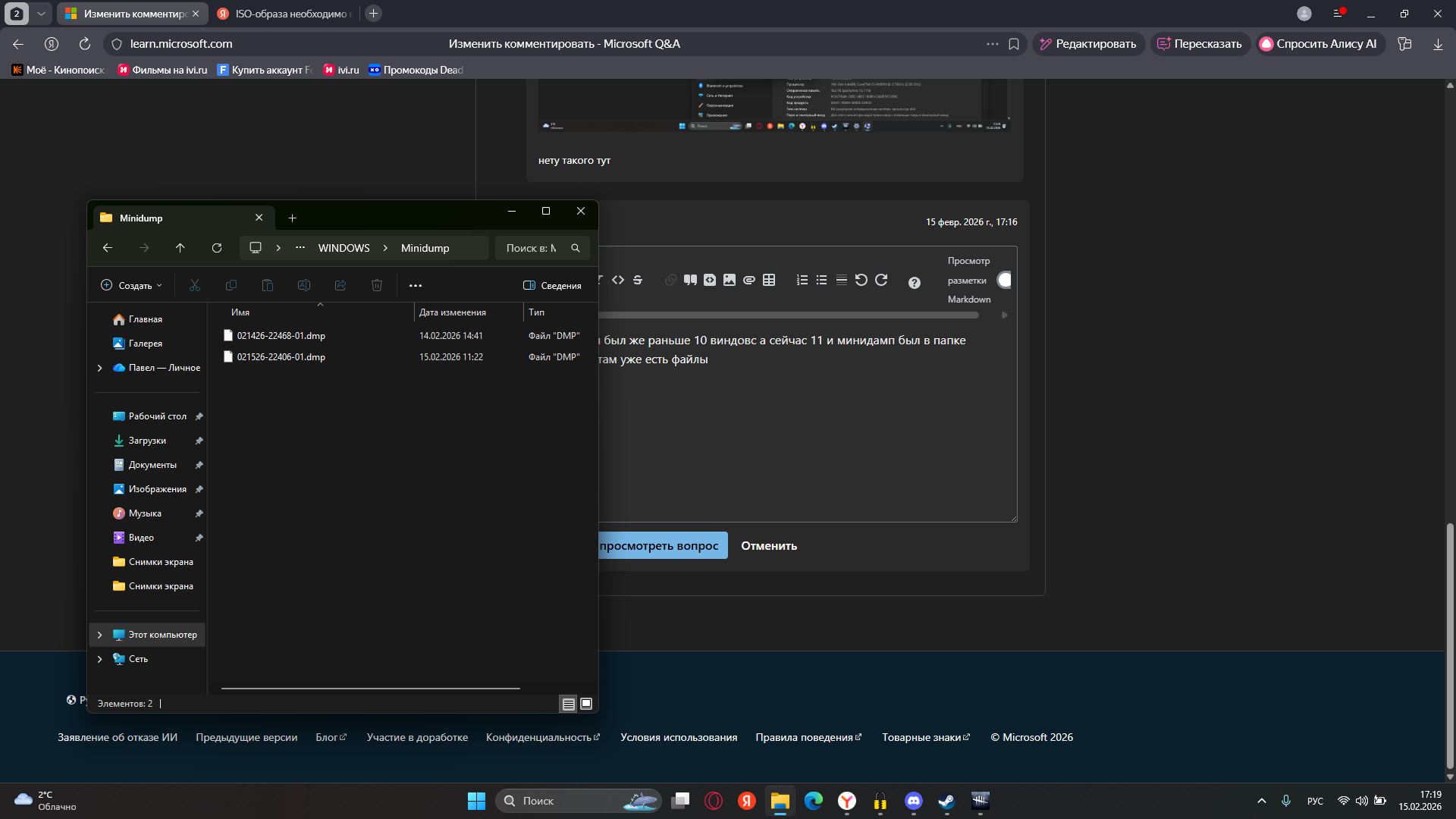Undo the last edit in comment editor
The width and height of the screenshot is (1456, 819).
(x=861, y=280)
